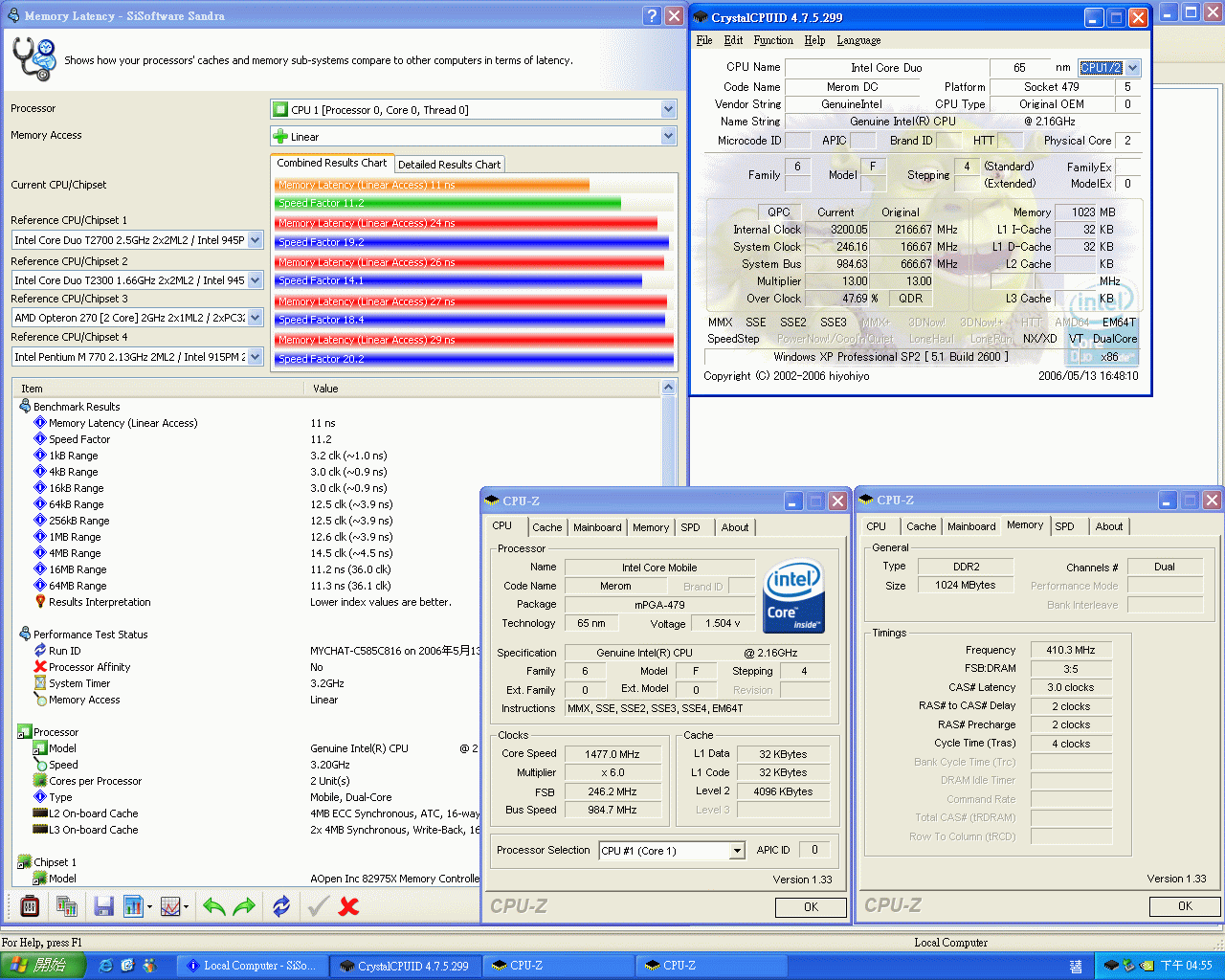The image size is (1225, 980).
Task: Switch to Detailed Results Chart tab
Action: pyautogui.click(x=449, y=165)
